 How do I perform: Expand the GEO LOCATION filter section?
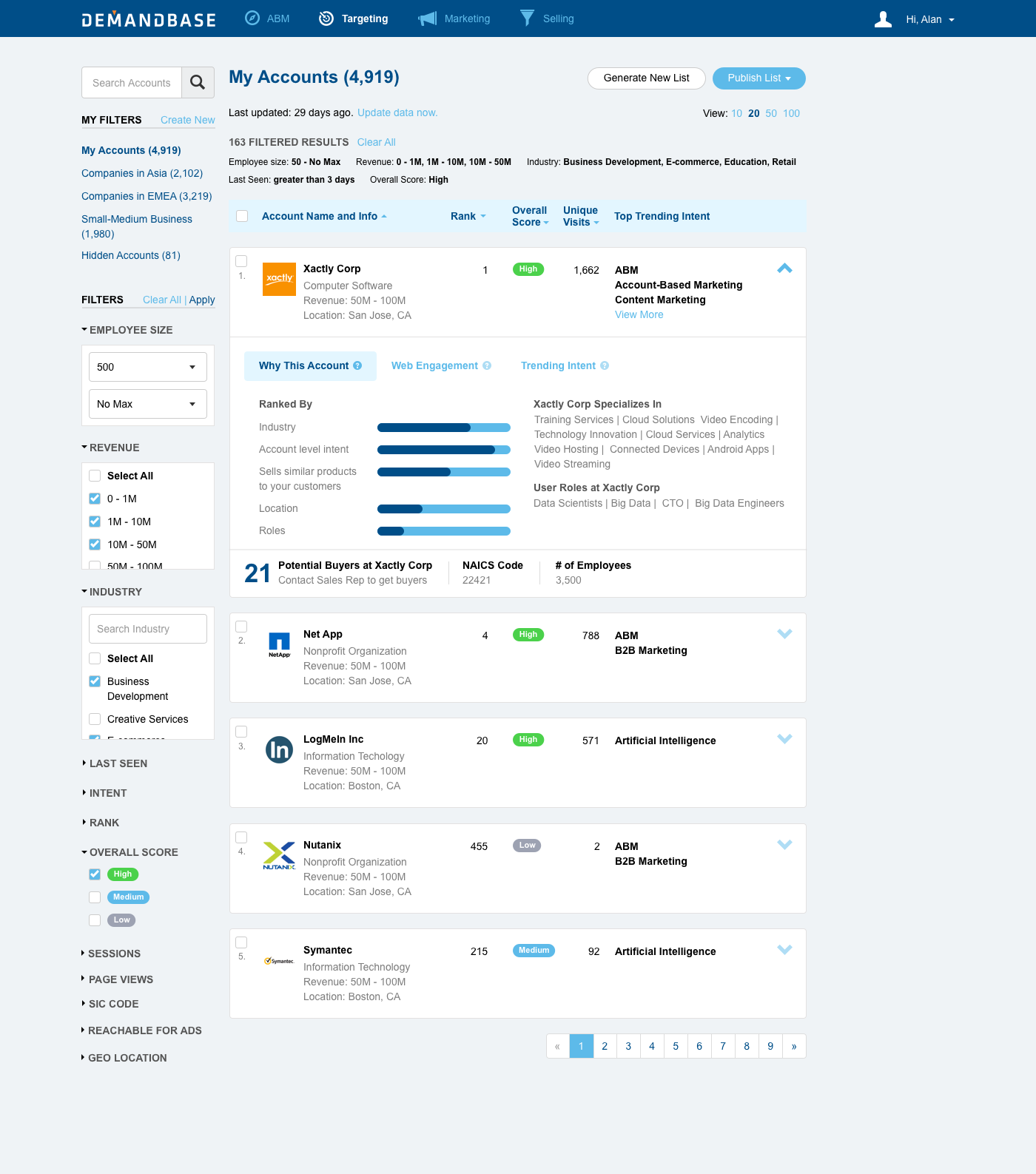(124, 1058)
